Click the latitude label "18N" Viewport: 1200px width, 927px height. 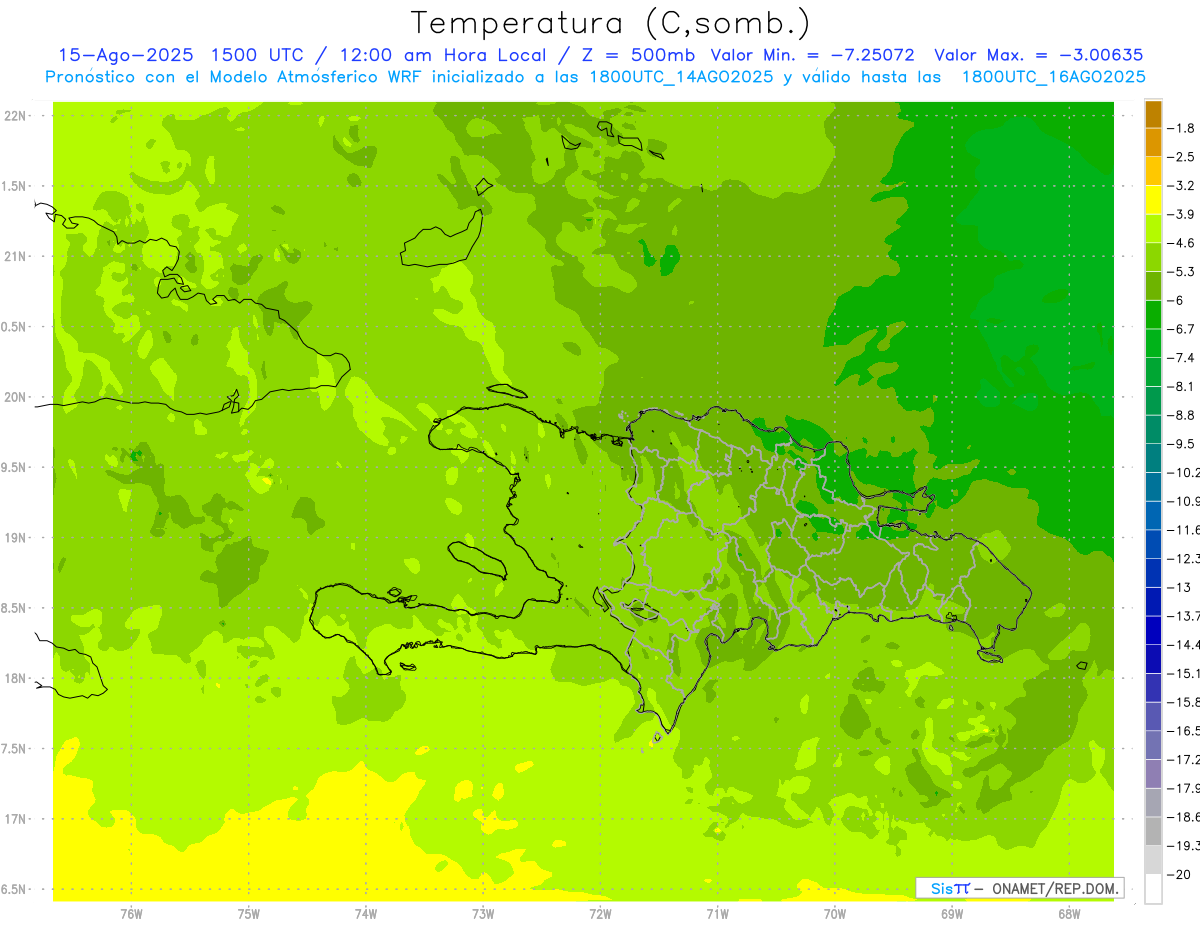pyautogui.click(x=15, y=678)
